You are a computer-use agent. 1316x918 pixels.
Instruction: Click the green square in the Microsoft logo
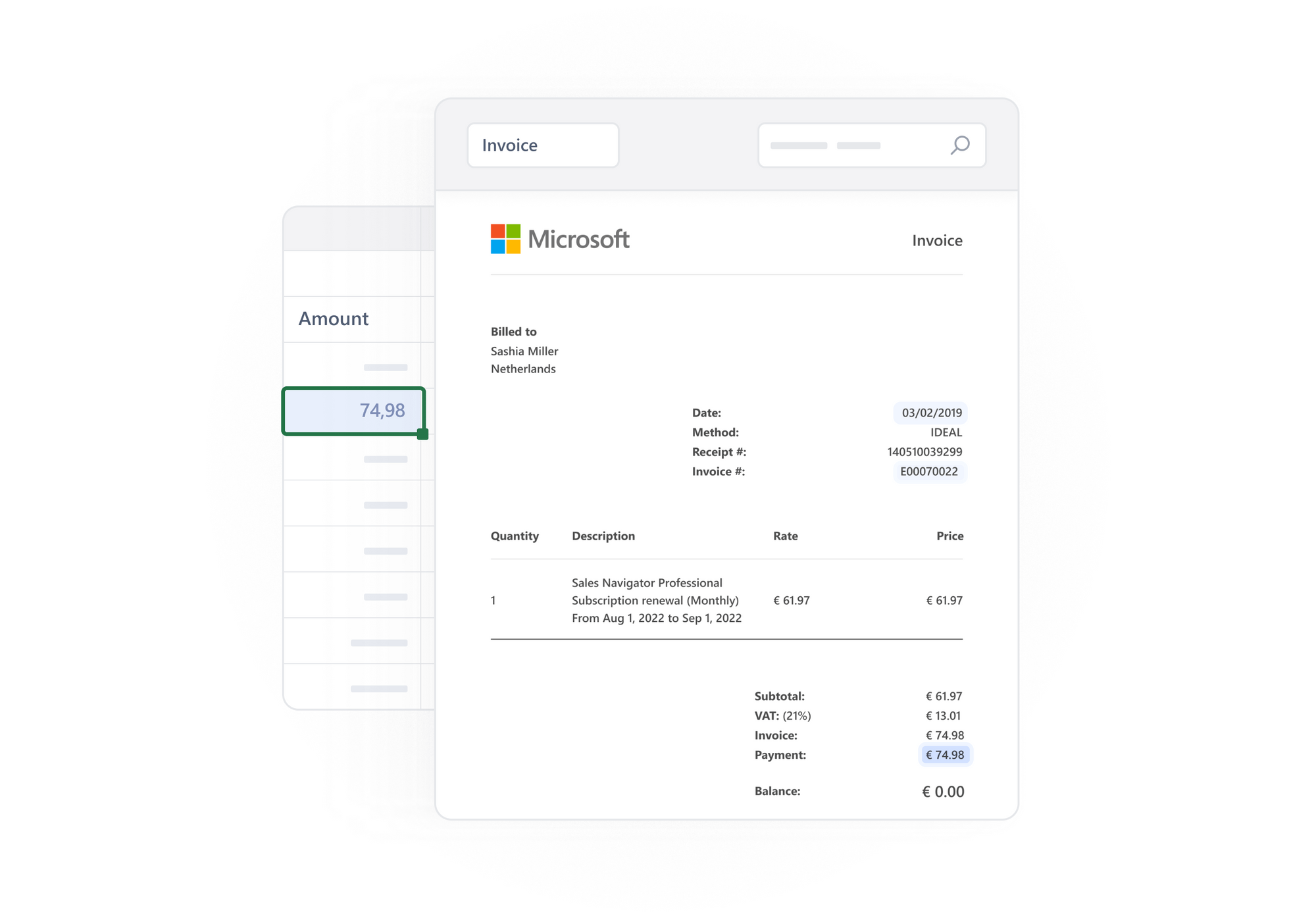512,232
